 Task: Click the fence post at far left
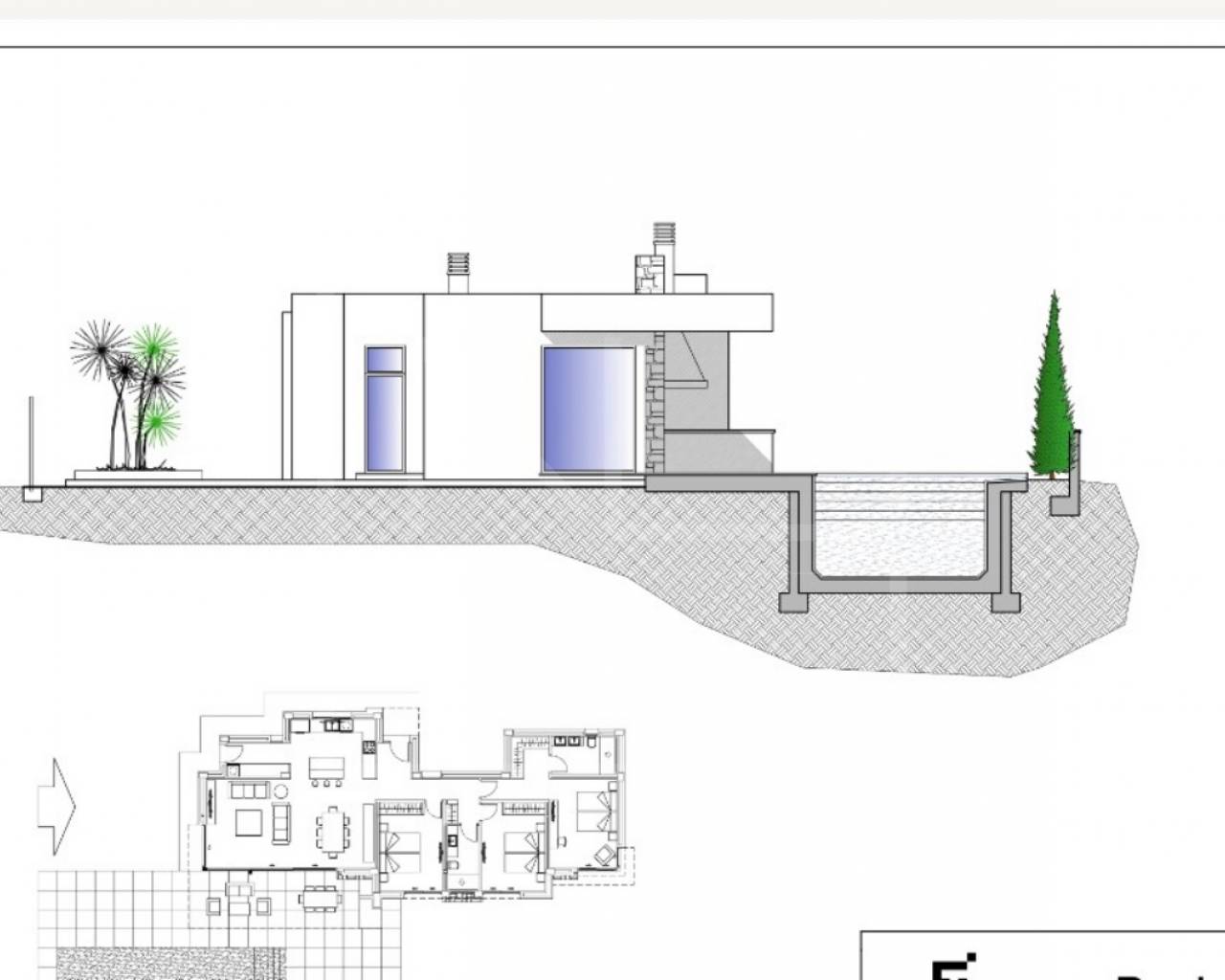pos(32,445)
